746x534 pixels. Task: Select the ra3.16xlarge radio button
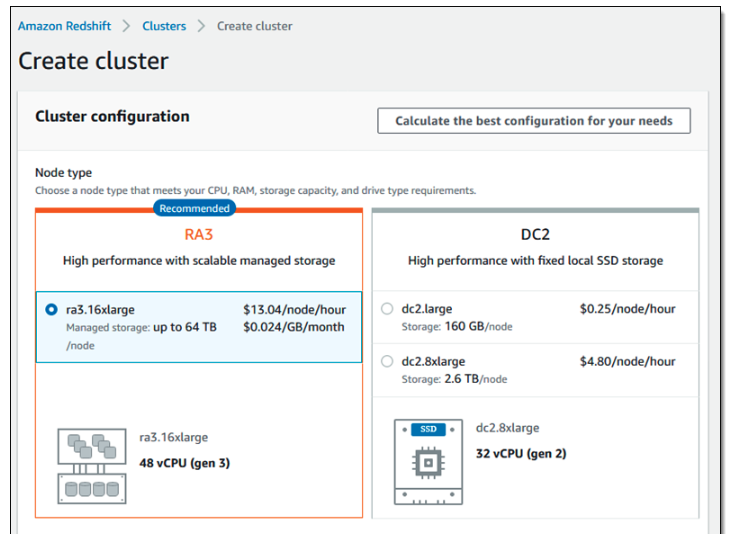click(51, 309)
